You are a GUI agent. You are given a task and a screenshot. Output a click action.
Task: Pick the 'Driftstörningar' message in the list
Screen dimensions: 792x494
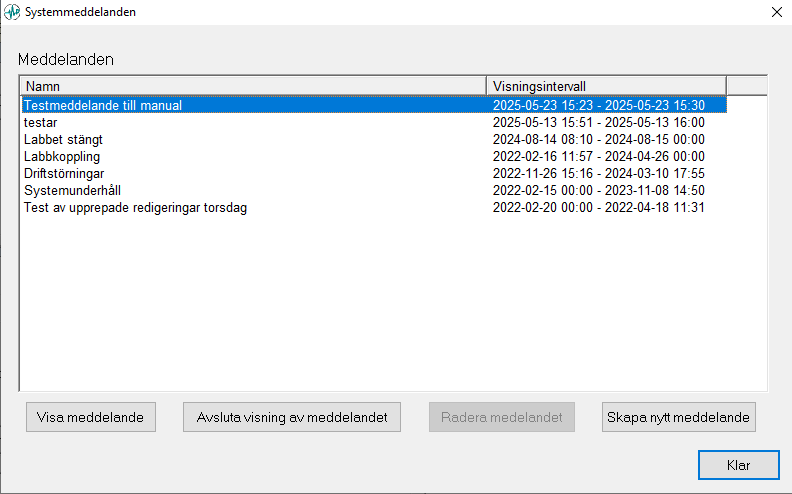[x=64, y=173]
